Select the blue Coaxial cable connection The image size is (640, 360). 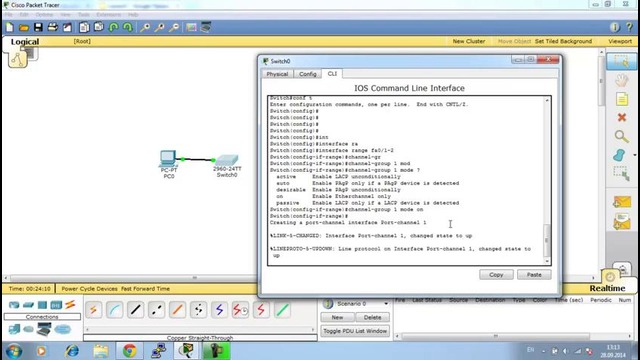coord(219,310)
